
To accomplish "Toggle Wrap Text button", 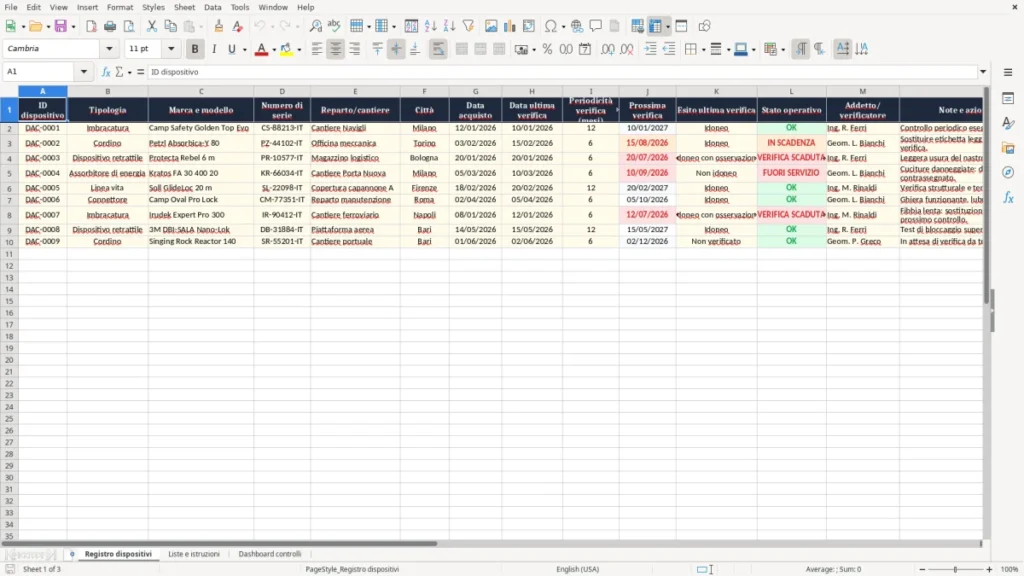I will [438, 49].
